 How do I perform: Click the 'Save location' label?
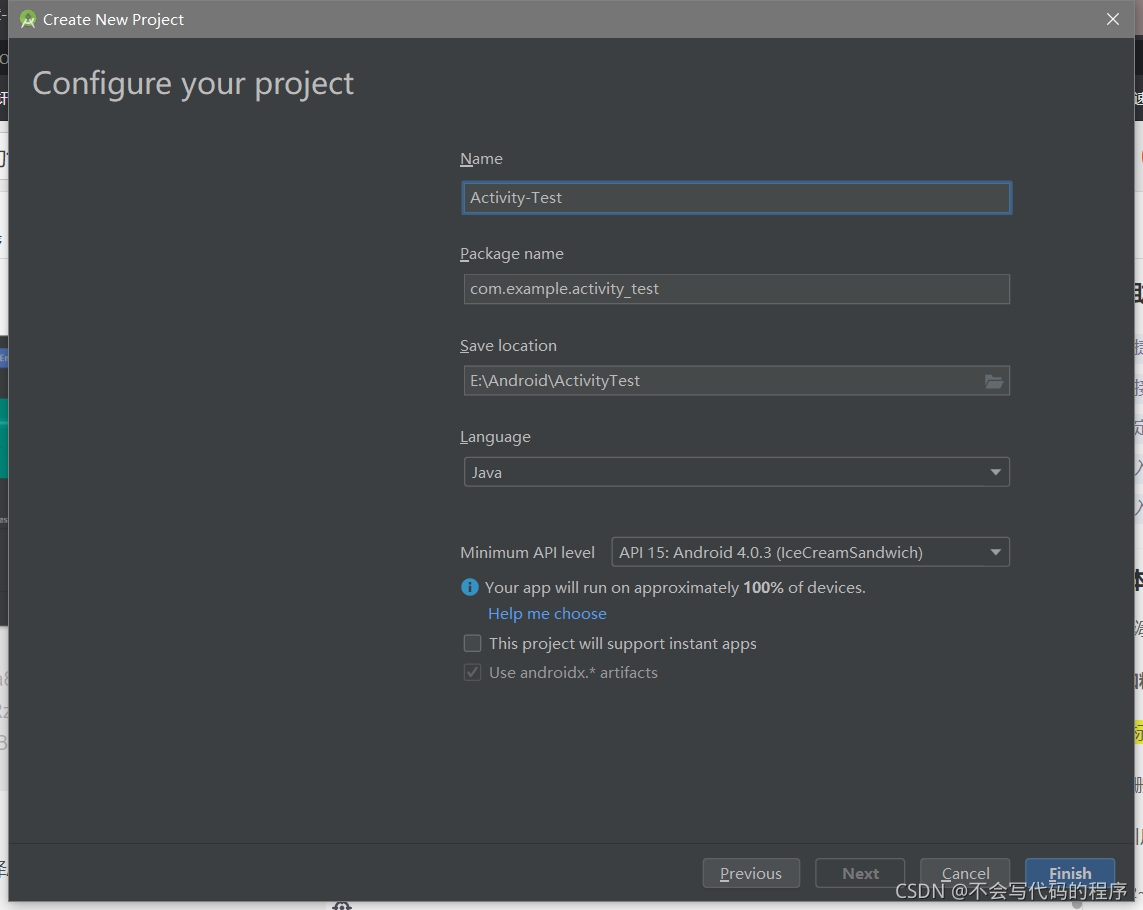coord(508,346)
